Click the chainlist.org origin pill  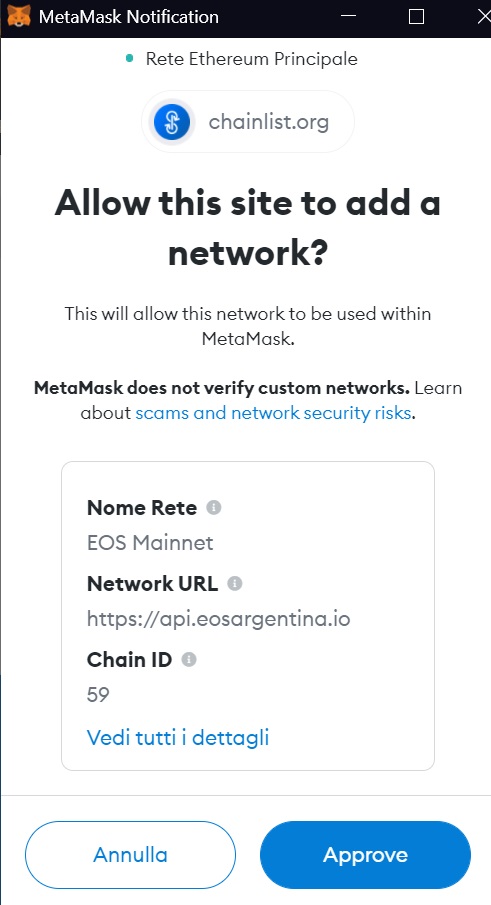[248, 122]
